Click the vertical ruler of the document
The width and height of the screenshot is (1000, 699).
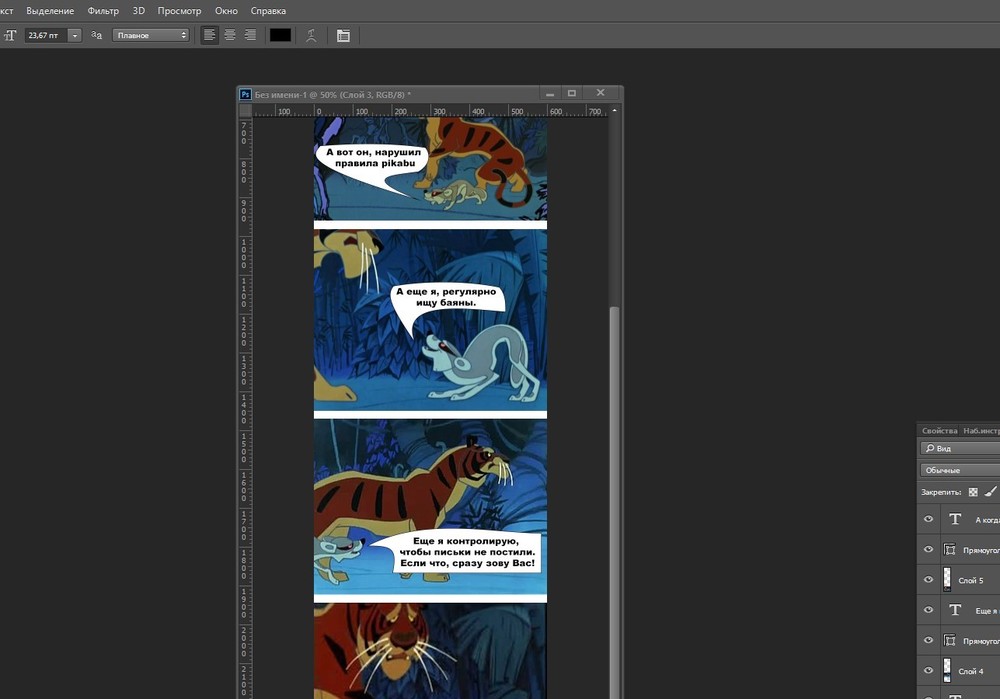[246, 408]
